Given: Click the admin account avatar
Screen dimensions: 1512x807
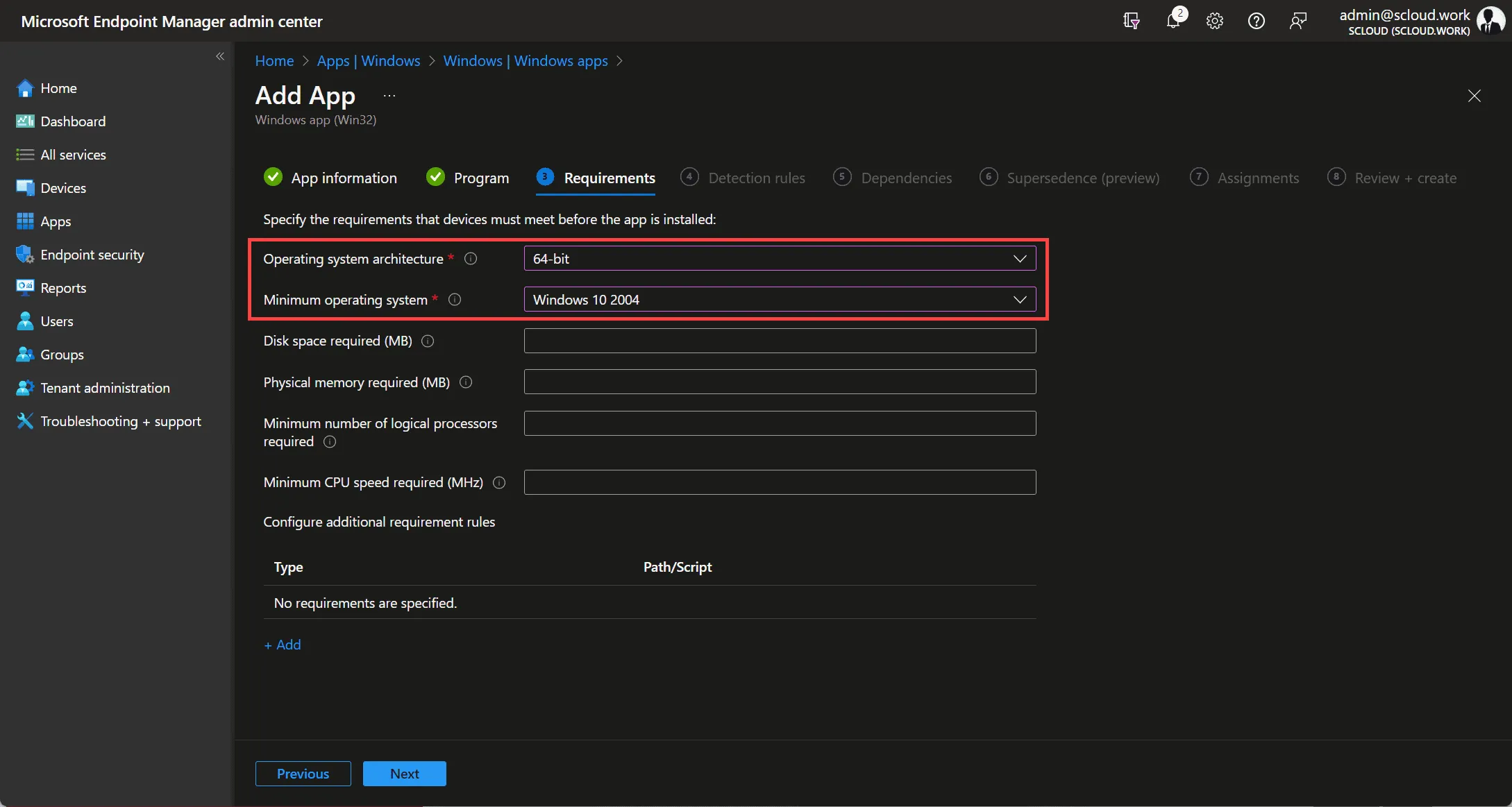Looking at the screenshot, I should (1490, 21).
